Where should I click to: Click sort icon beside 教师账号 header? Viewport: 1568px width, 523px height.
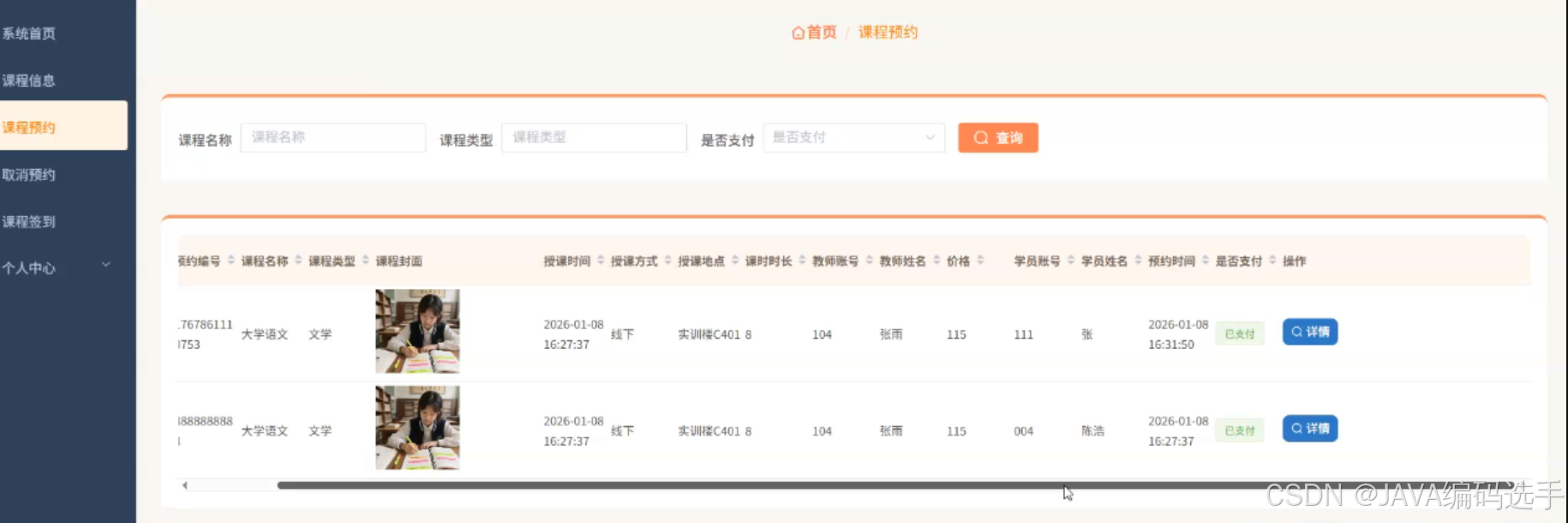pyautogui.click(x=870, y=261)
